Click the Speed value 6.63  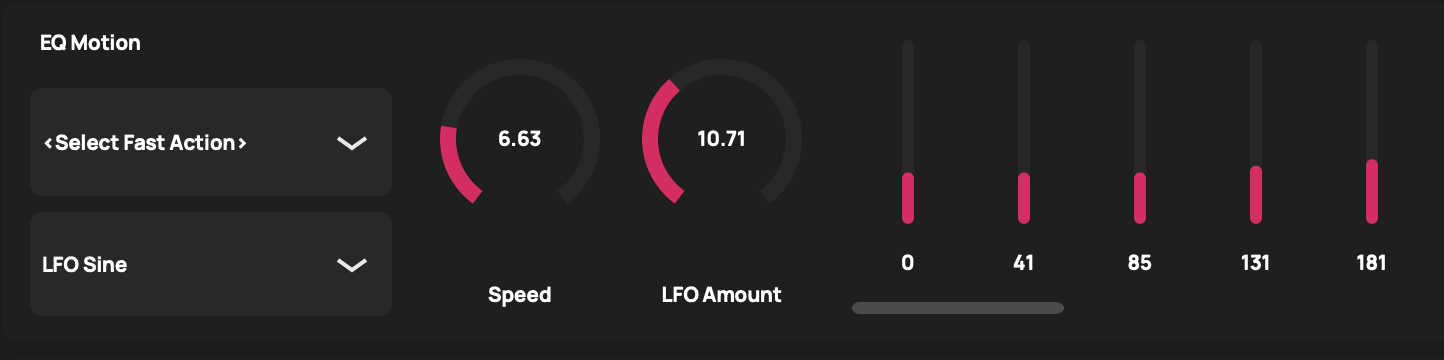(520, 139)
